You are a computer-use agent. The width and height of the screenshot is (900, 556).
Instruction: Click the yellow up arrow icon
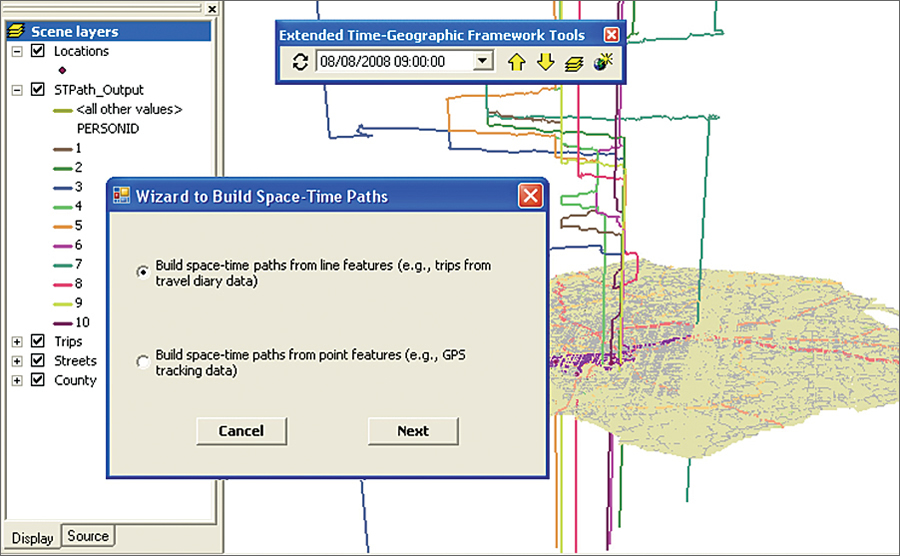pyautogui.click(x=517, y=61)
